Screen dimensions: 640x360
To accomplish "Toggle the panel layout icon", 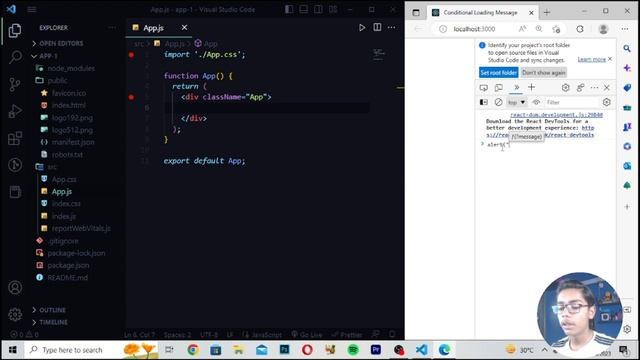I will (x=304, y=9).
